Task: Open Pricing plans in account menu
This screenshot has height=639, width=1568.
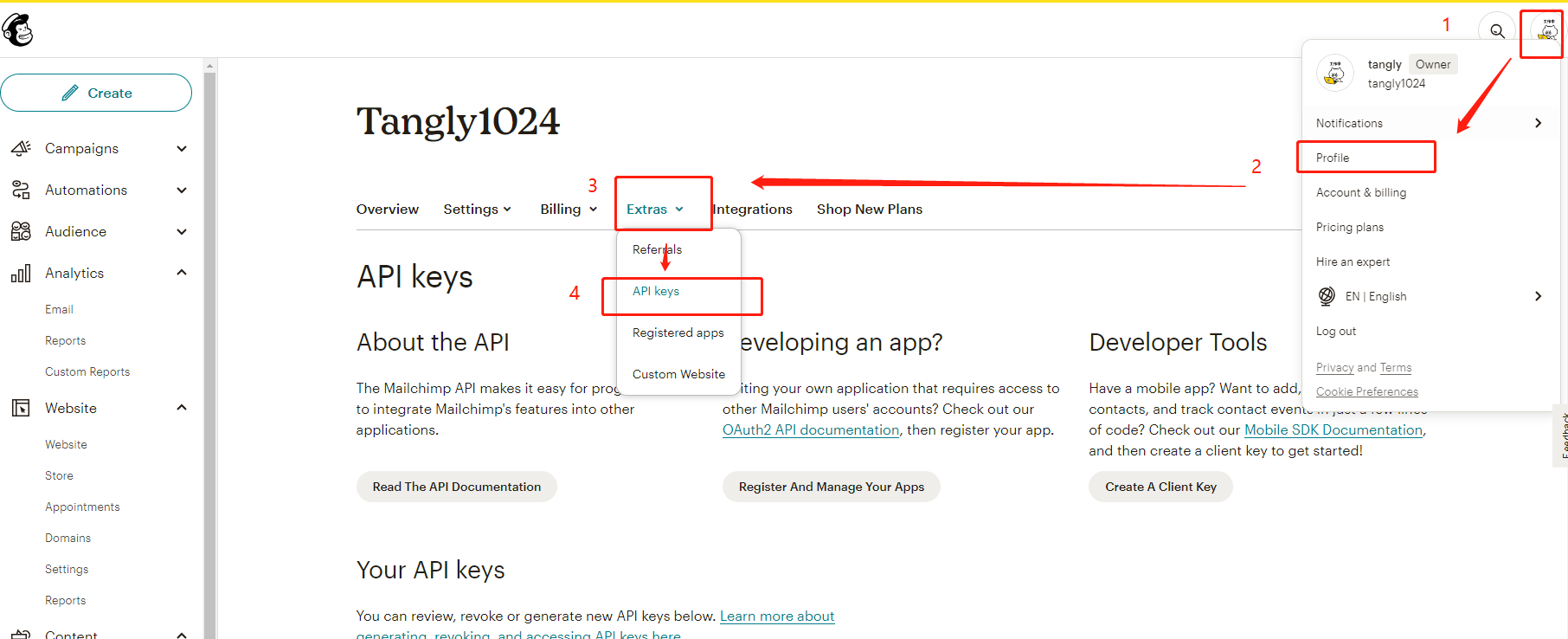Action: (1350, 227)
